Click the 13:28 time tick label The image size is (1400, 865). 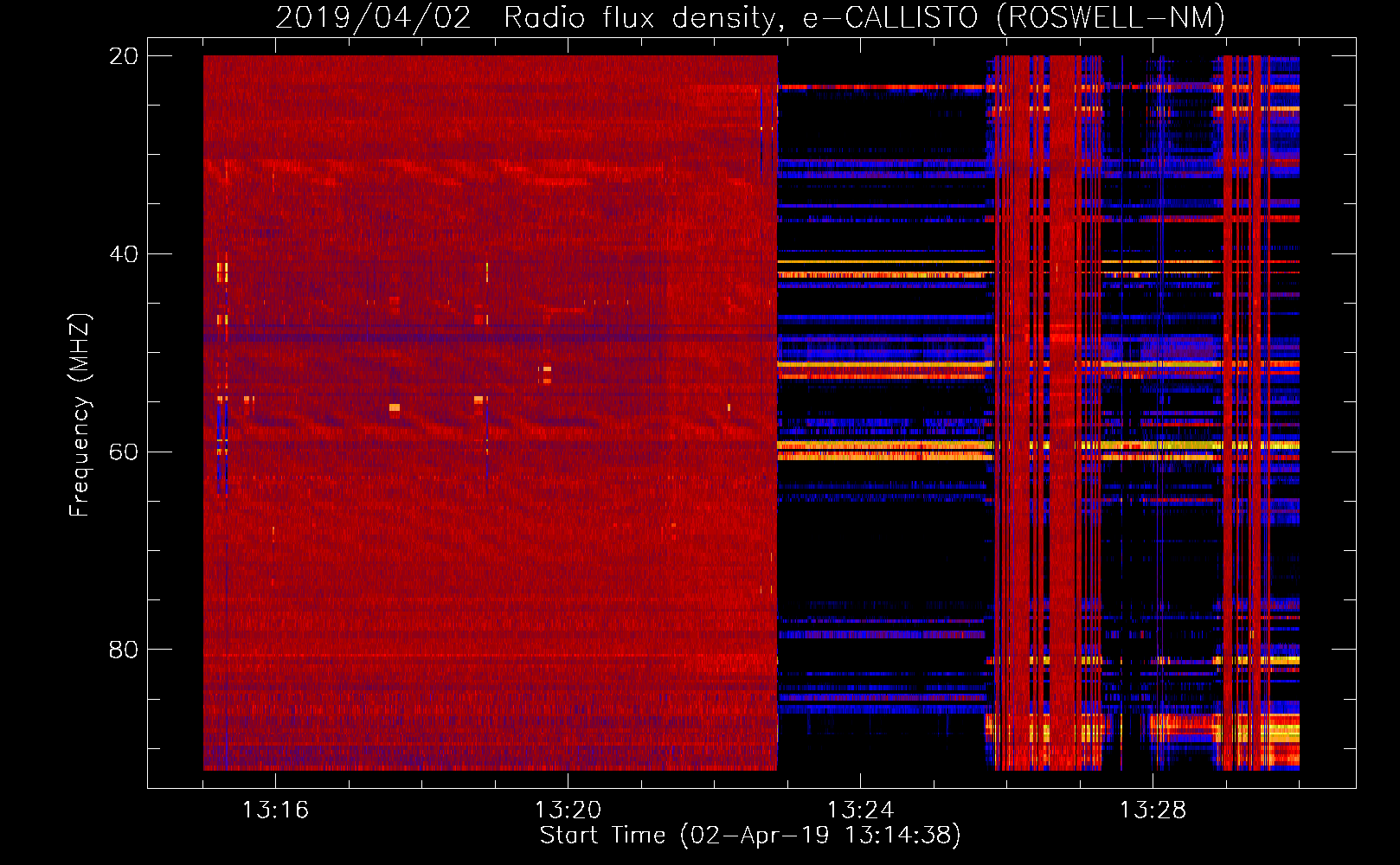click(x=1153, y=811)
